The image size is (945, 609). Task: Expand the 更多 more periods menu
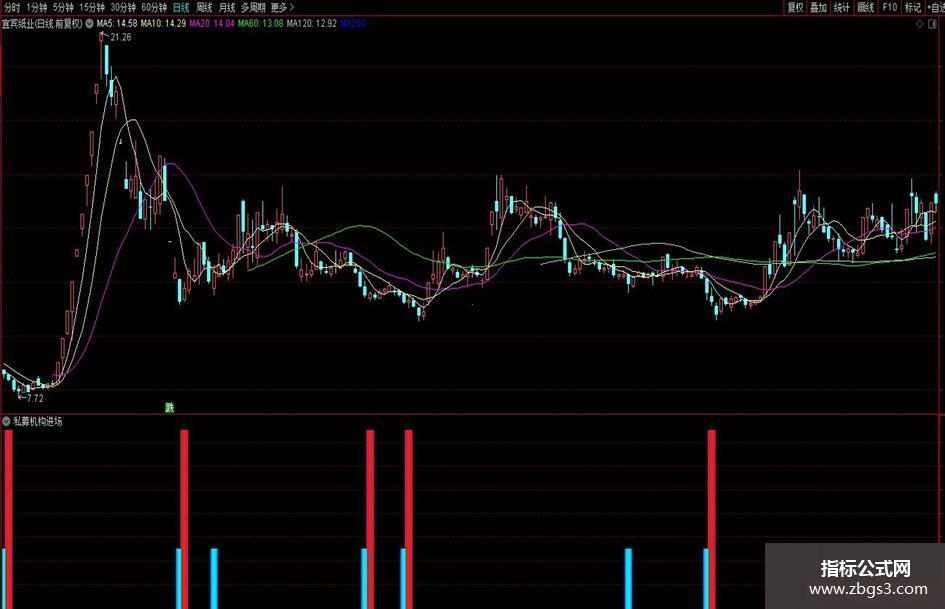[x=282, y=7]
